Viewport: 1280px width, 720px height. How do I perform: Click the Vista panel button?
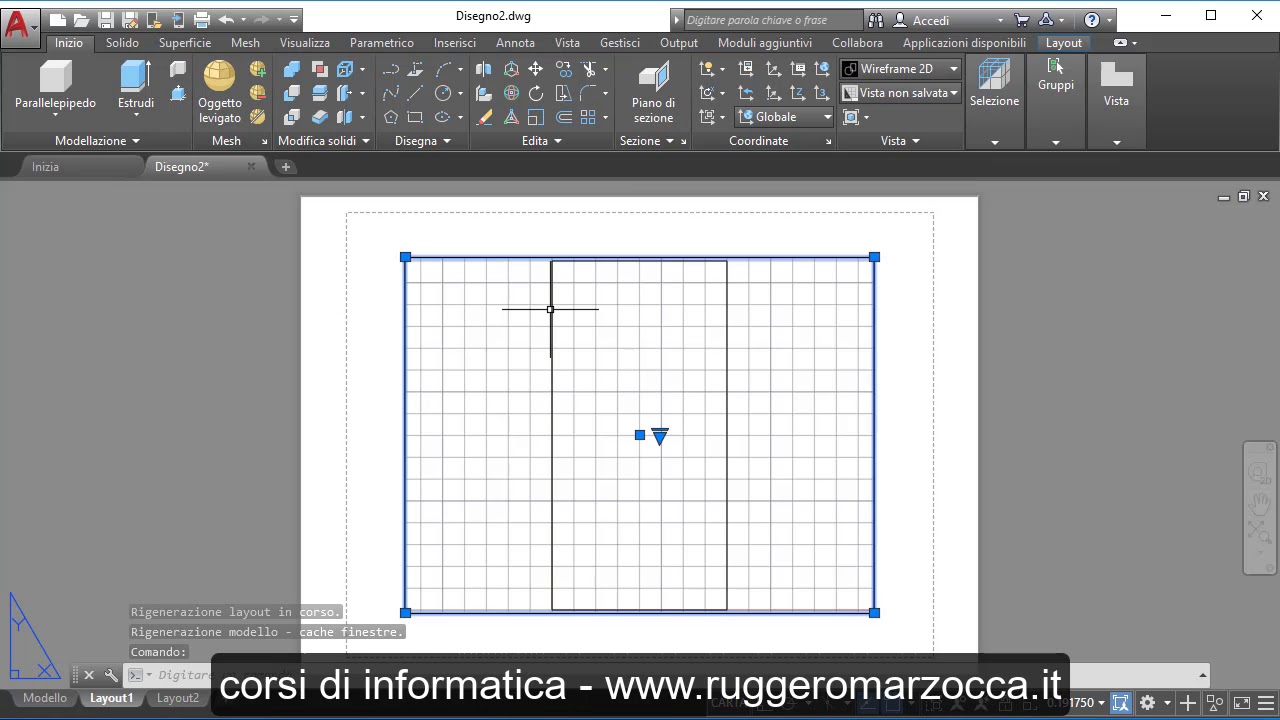pyautogui.click(x=1116, y=100)
